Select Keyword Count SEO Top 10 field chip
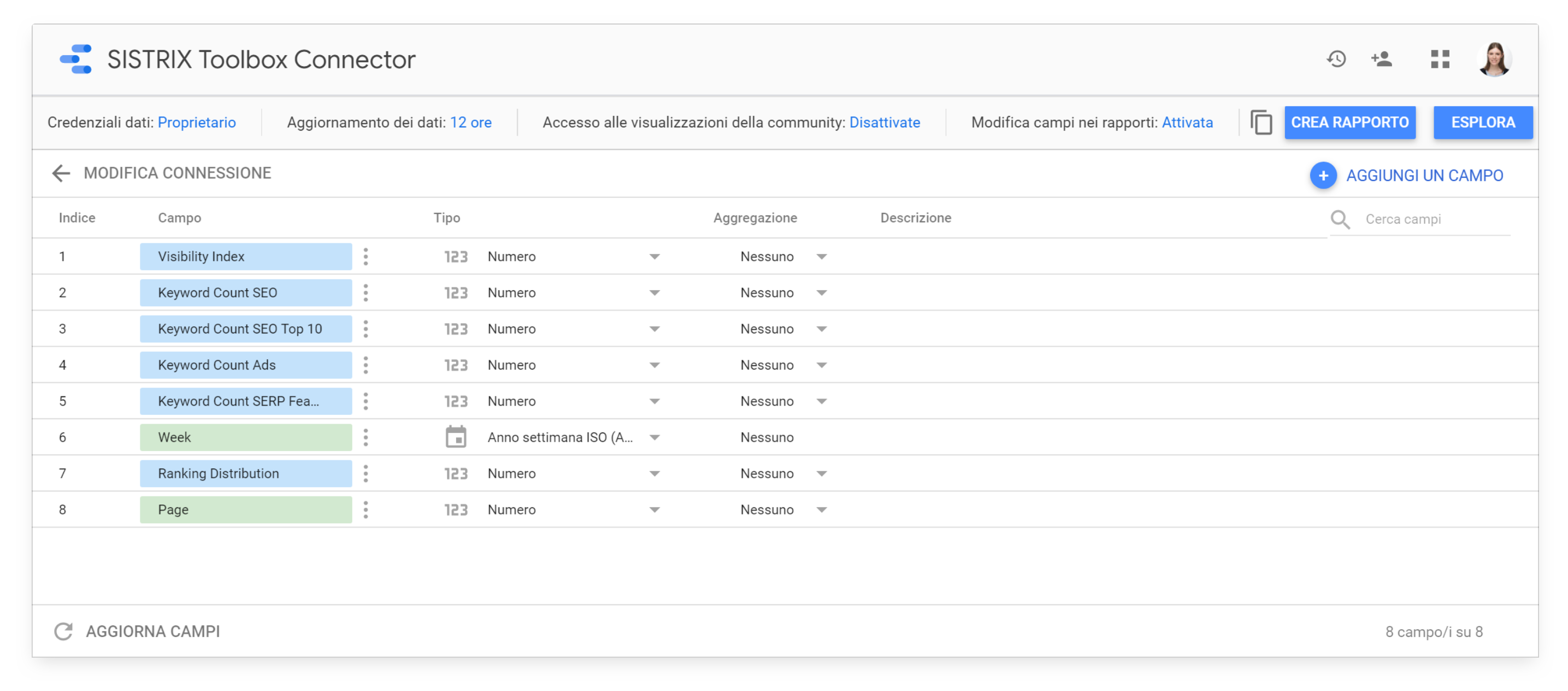Screen dimensions: 1568x691 (246, 329)
